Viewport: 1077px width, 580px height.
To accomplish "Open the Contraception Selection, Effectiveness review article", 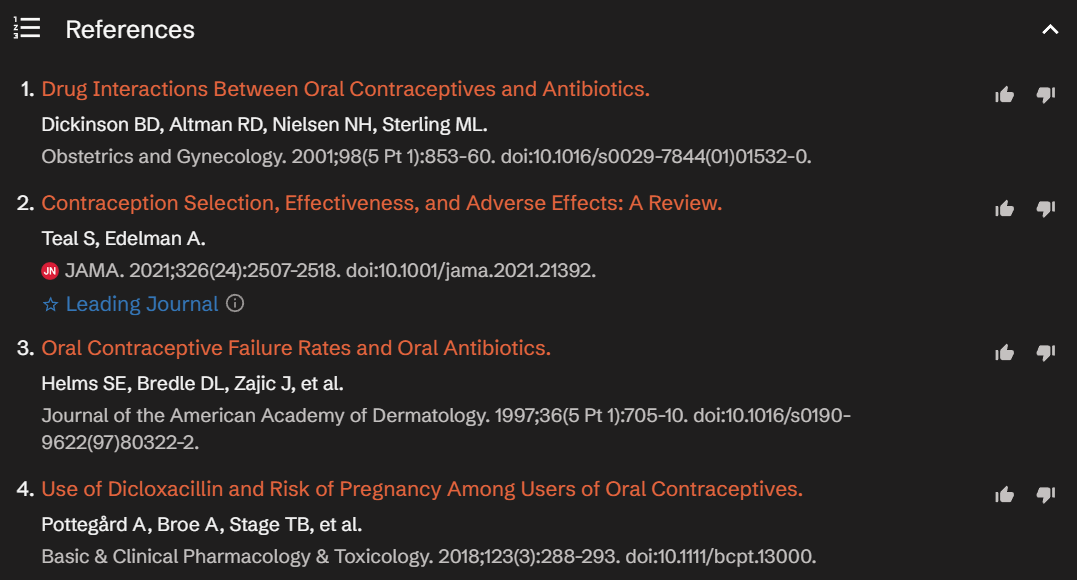I will [381, 203].
